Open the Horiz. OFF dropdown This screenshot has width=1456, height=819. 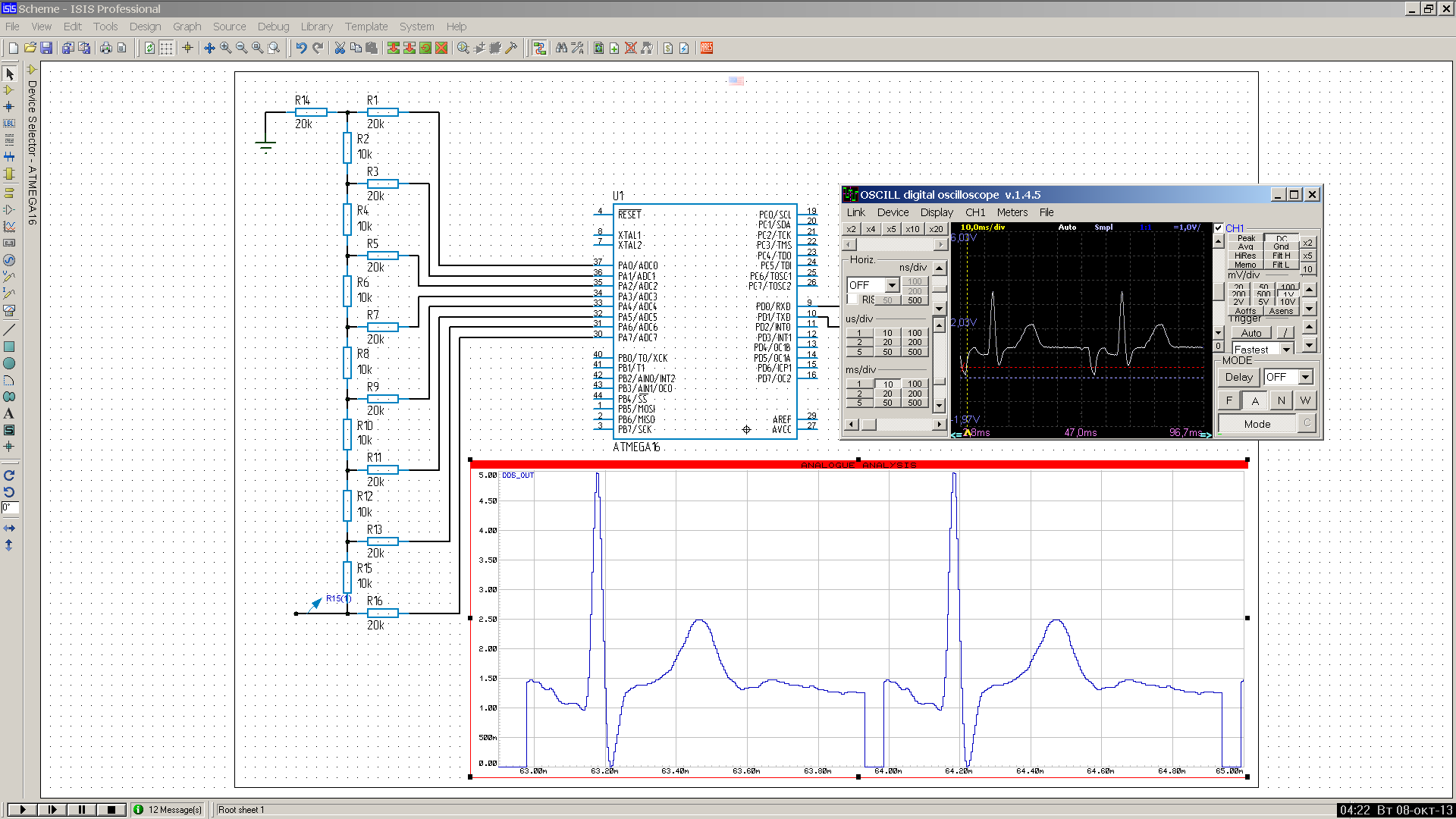click(892, 285)
